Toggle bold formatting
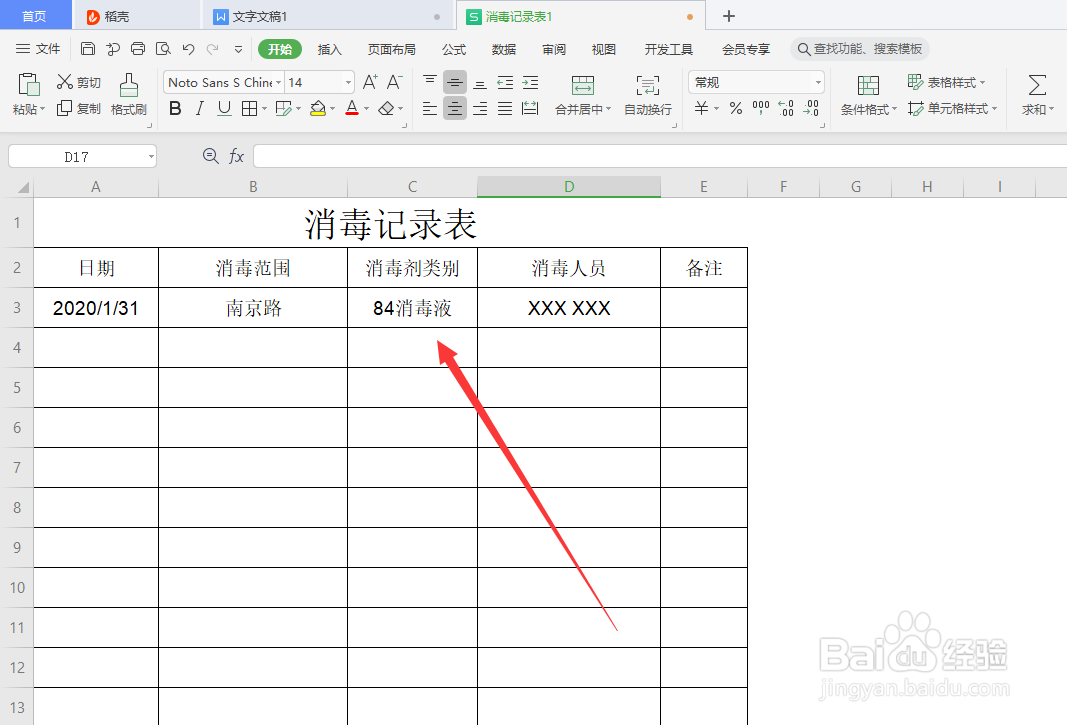Screen dimensions: 1067x725 point(175,108)
